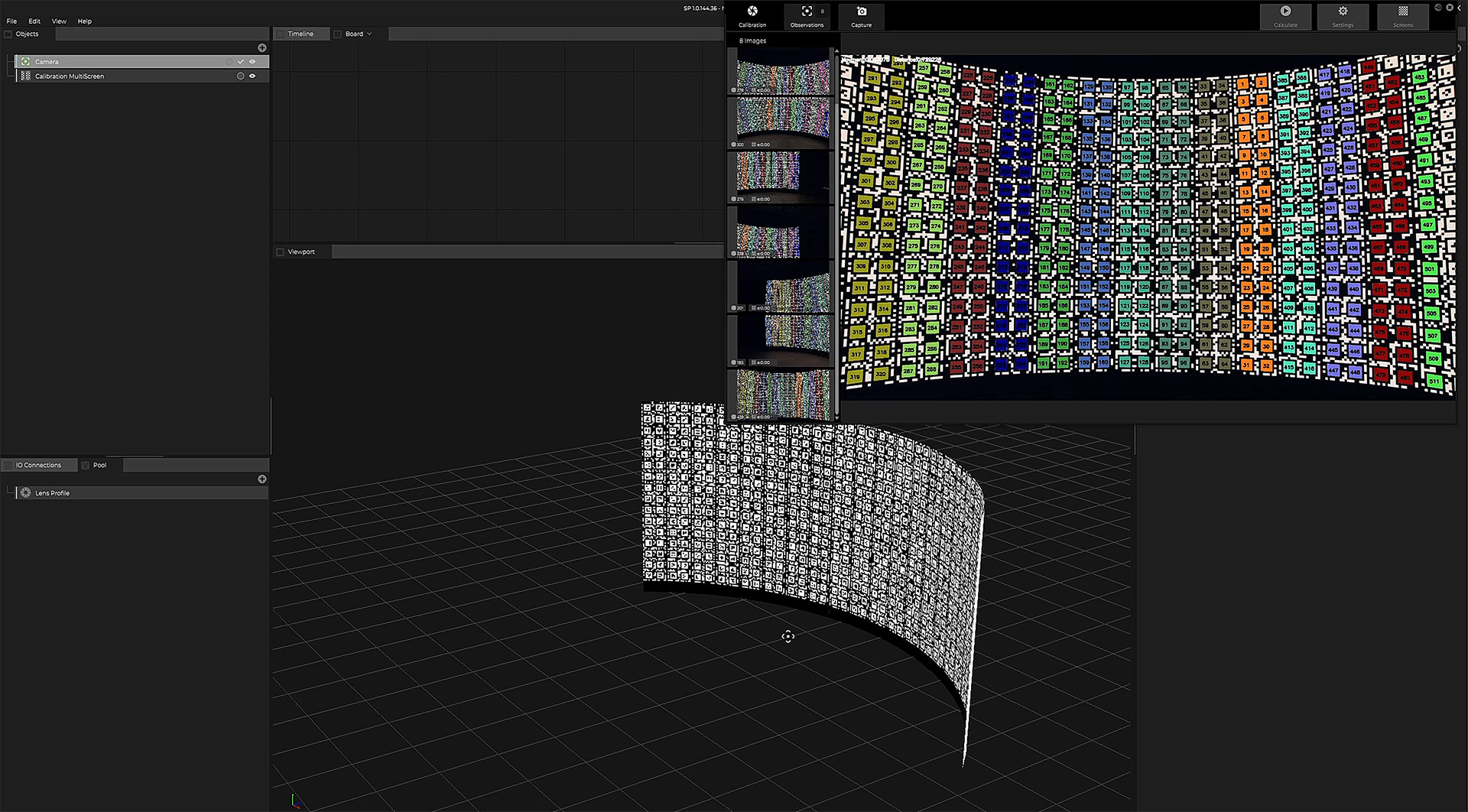Click the Lens Profile aperture icon

tap(26, 493)
